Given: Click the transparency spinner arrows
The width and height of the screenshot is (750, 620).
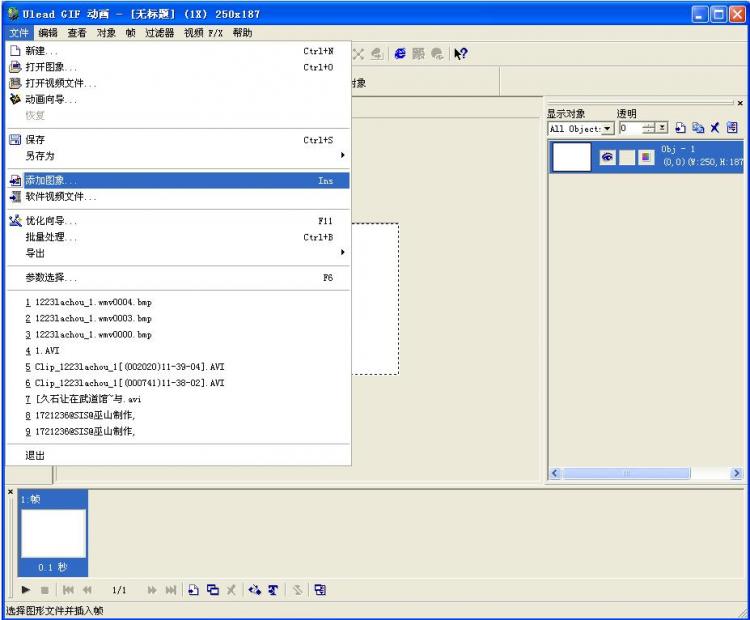Looking at the screenshot, I should tap(649, 128).
